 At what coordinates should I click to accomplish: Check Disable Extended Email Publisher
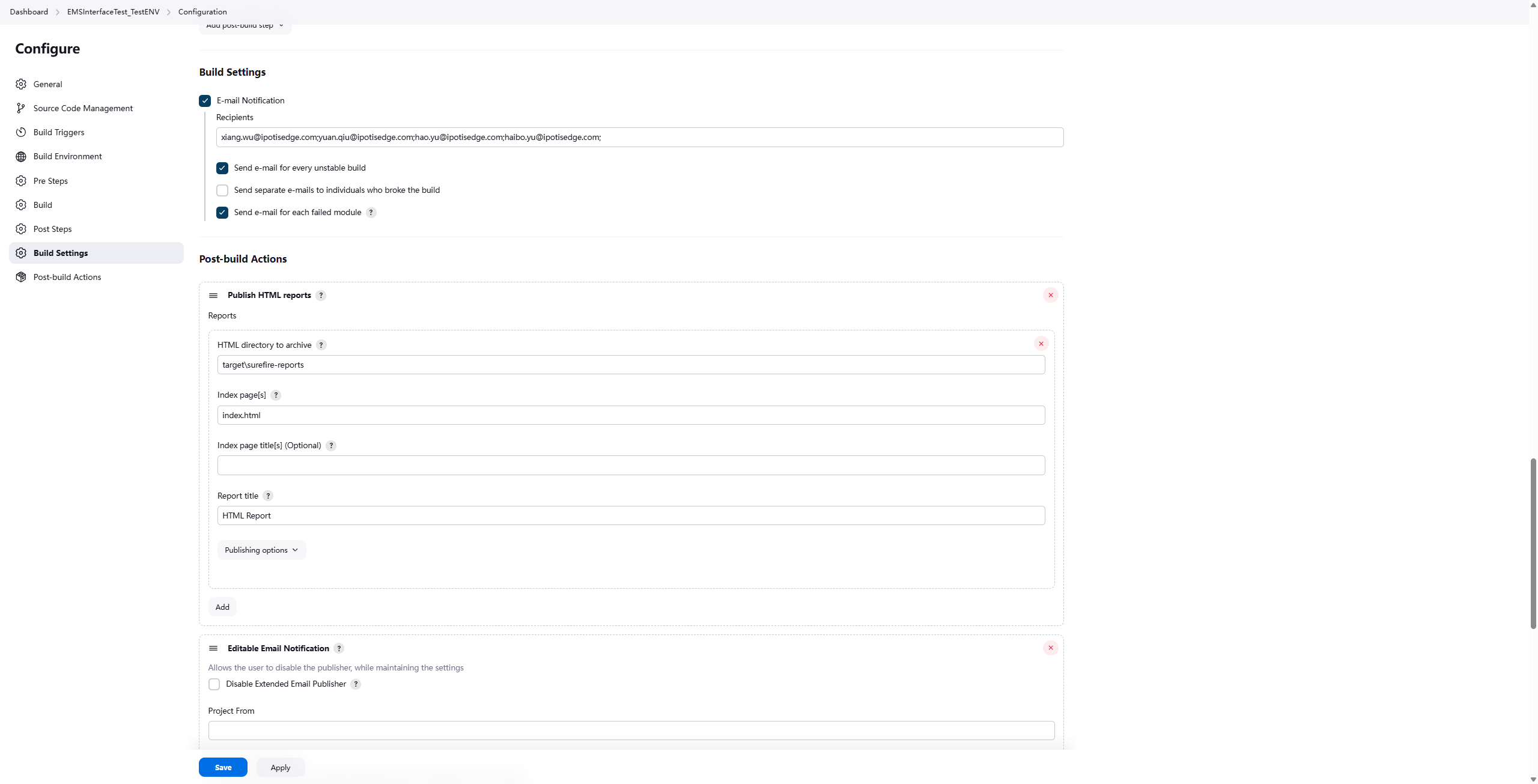(x=214, y=684)
